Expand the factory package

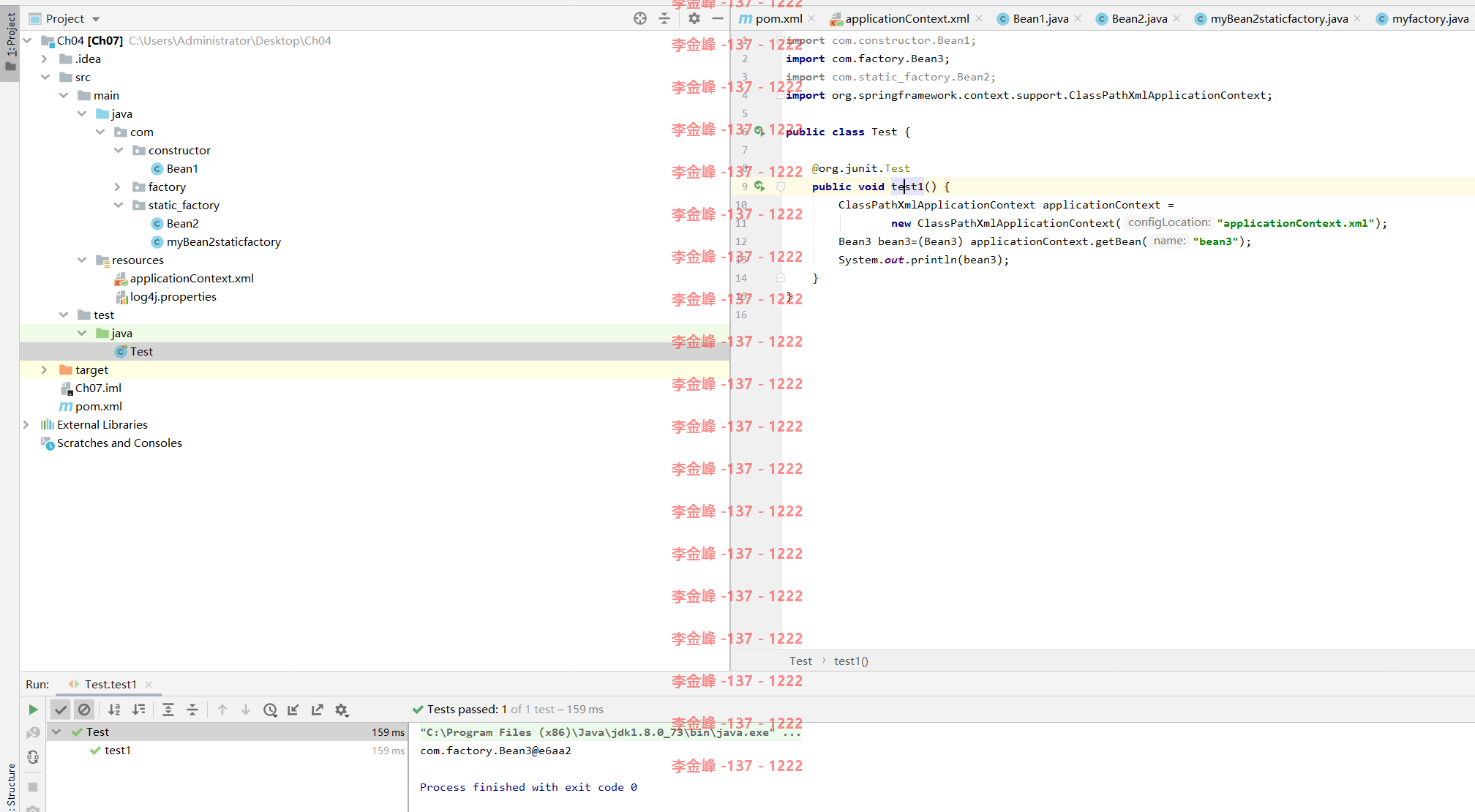[x=117, y=187]
